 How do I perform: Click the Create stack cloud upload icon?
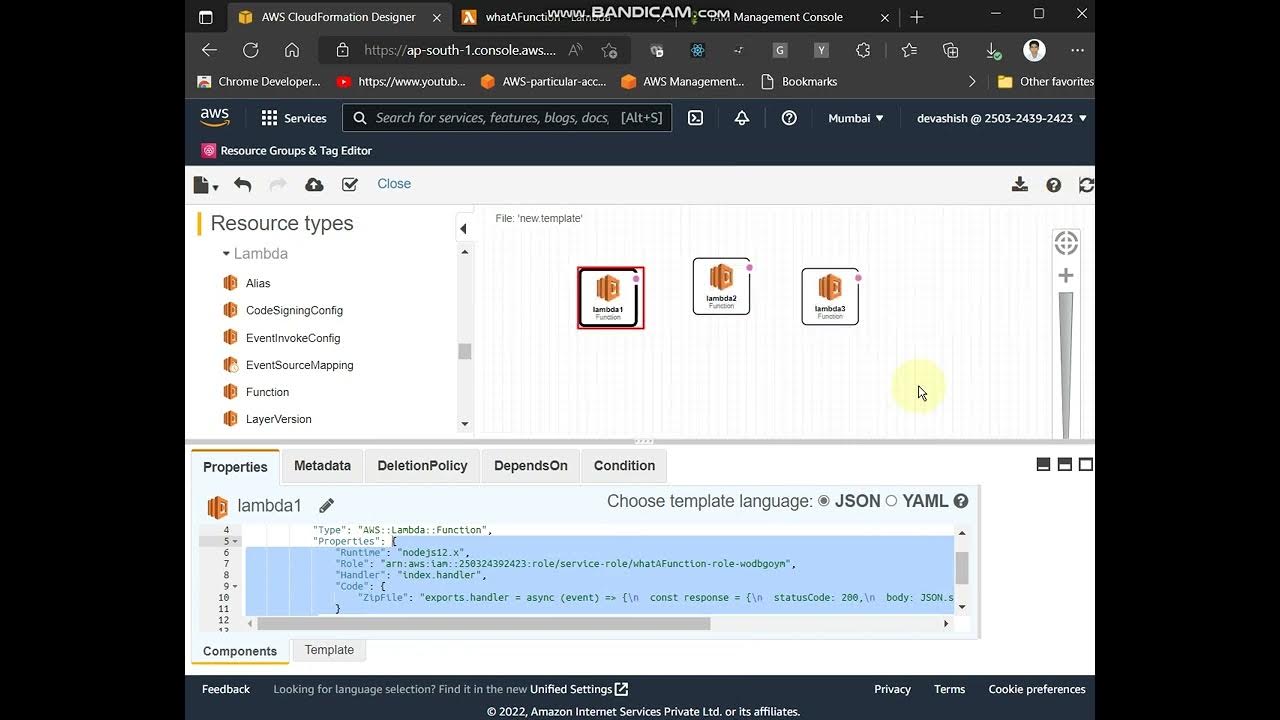click(314, 184)
